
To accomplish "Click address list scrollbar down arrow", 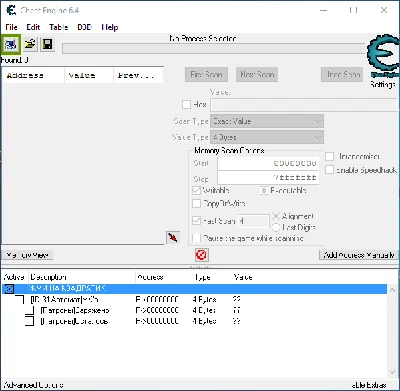I will pyautogui.click(x=393, y=372).
